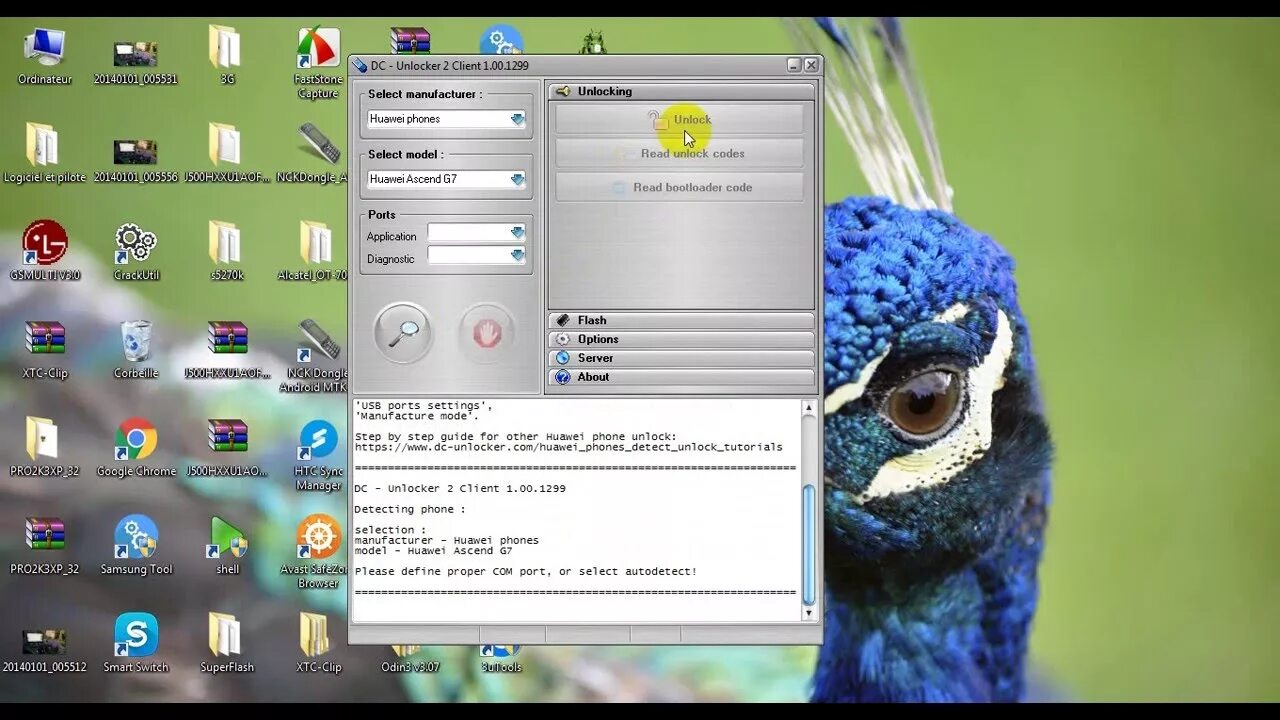Select the 20140101_005556 video file icon

click(x=135, y=160)
